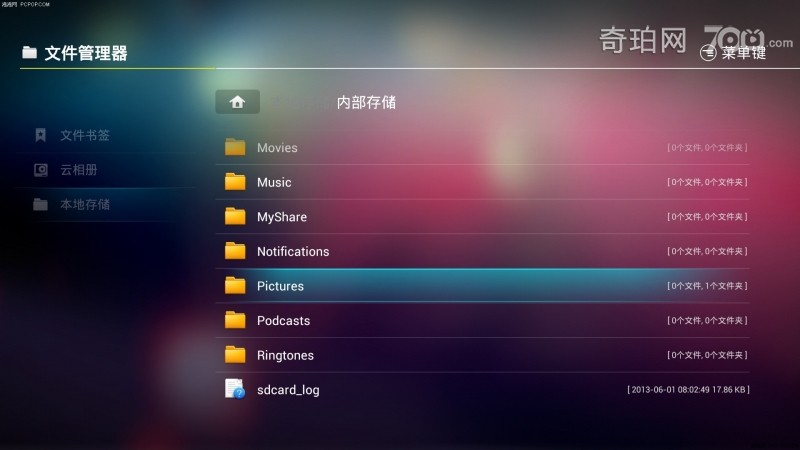Open the Notifications folder
This screenshot has width=800, height=450.
click(x=483, y=251)
